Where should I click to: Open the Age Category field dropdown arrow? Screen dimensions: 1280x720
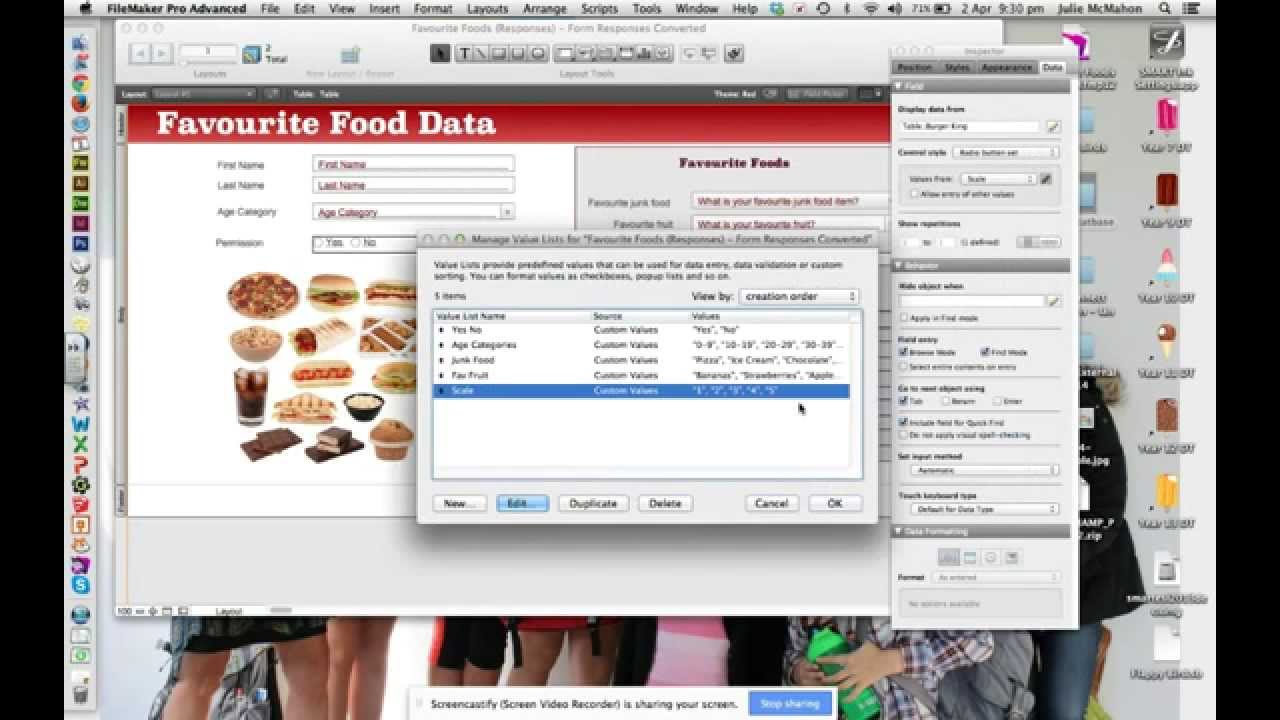click(x=507, y=212)
